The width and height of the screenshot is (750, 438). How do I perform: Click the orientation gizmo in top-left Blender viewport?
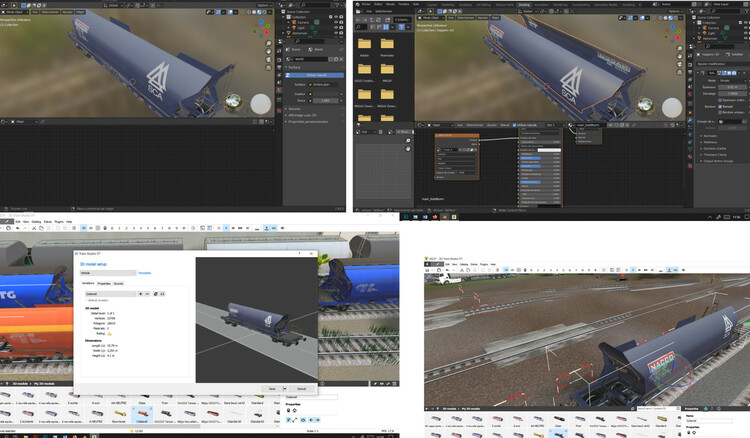coord(261,28)
